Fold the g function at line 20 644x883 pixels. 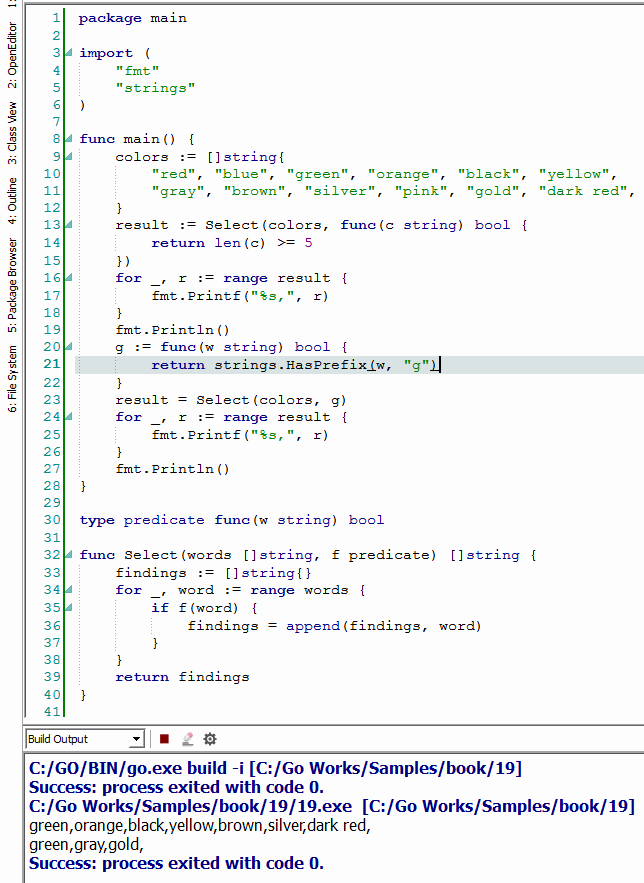[68, 347]
